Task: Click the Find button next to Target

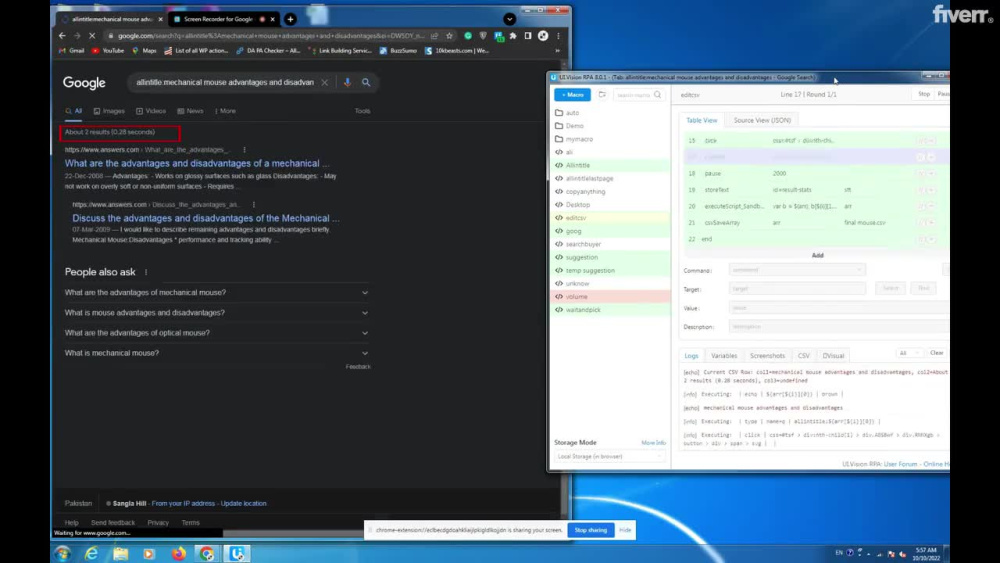Action: pyautogui.click(x=923, y=288)
